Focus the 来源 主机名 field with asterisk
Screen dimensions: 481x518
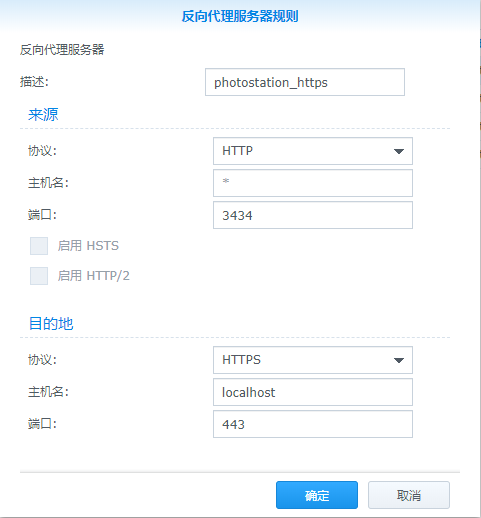[x=313, y=183]
